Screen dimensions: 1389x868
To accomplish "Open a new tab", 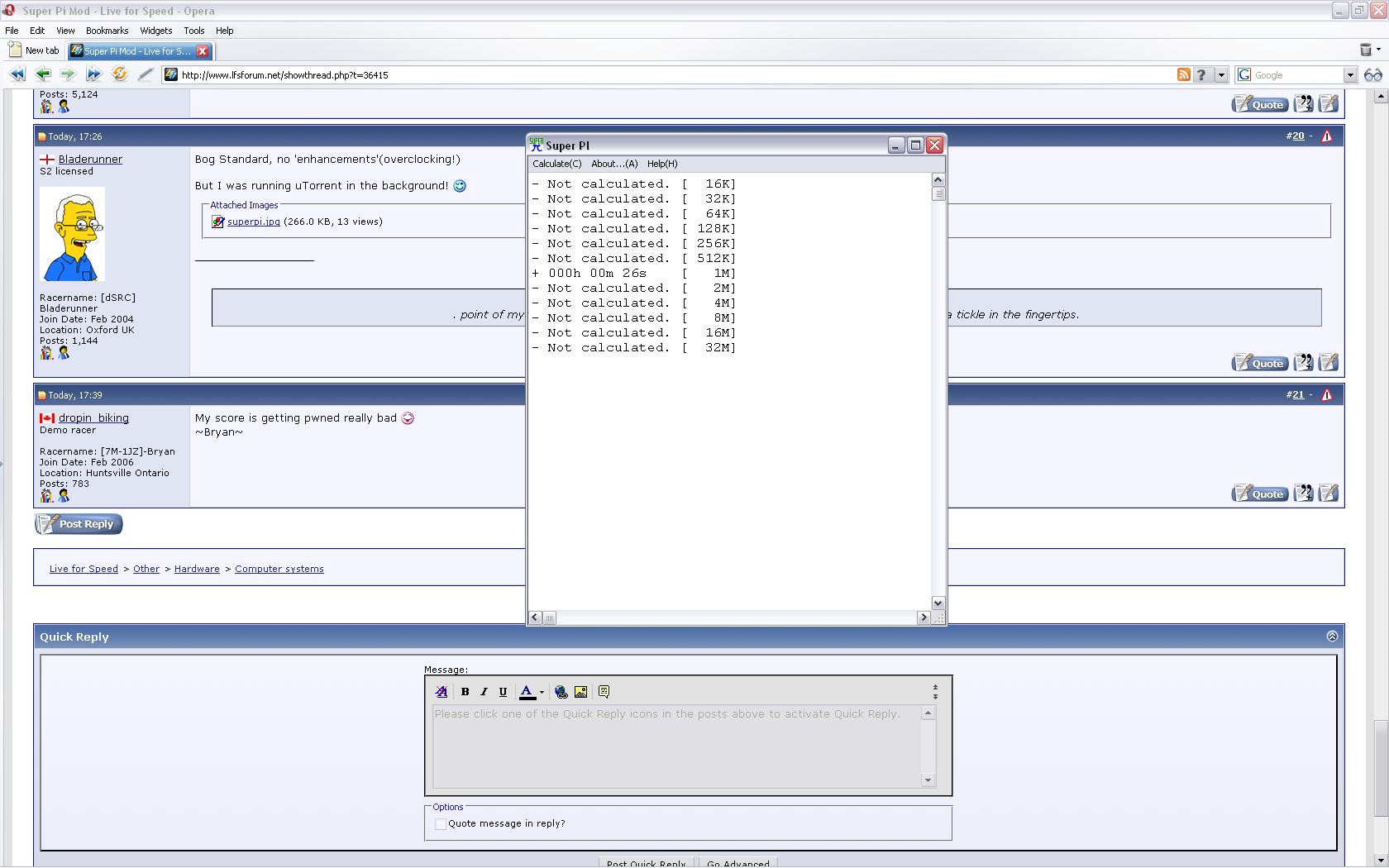I will coord(34,50).
